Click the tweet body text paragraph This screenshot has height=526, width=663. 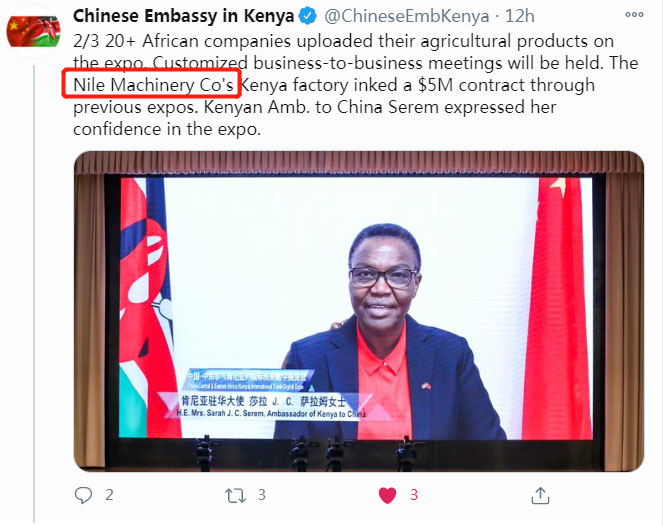tap(355, 85)
